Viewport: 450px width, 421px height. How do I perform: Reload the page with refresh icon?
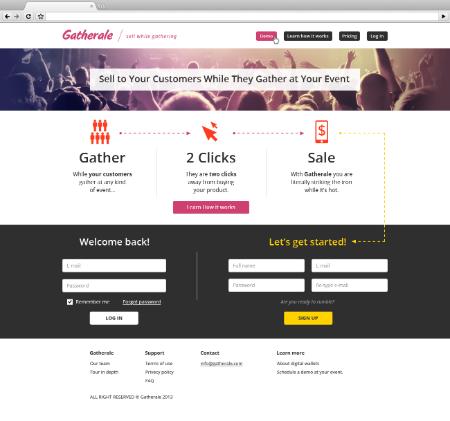click(29, 16)
